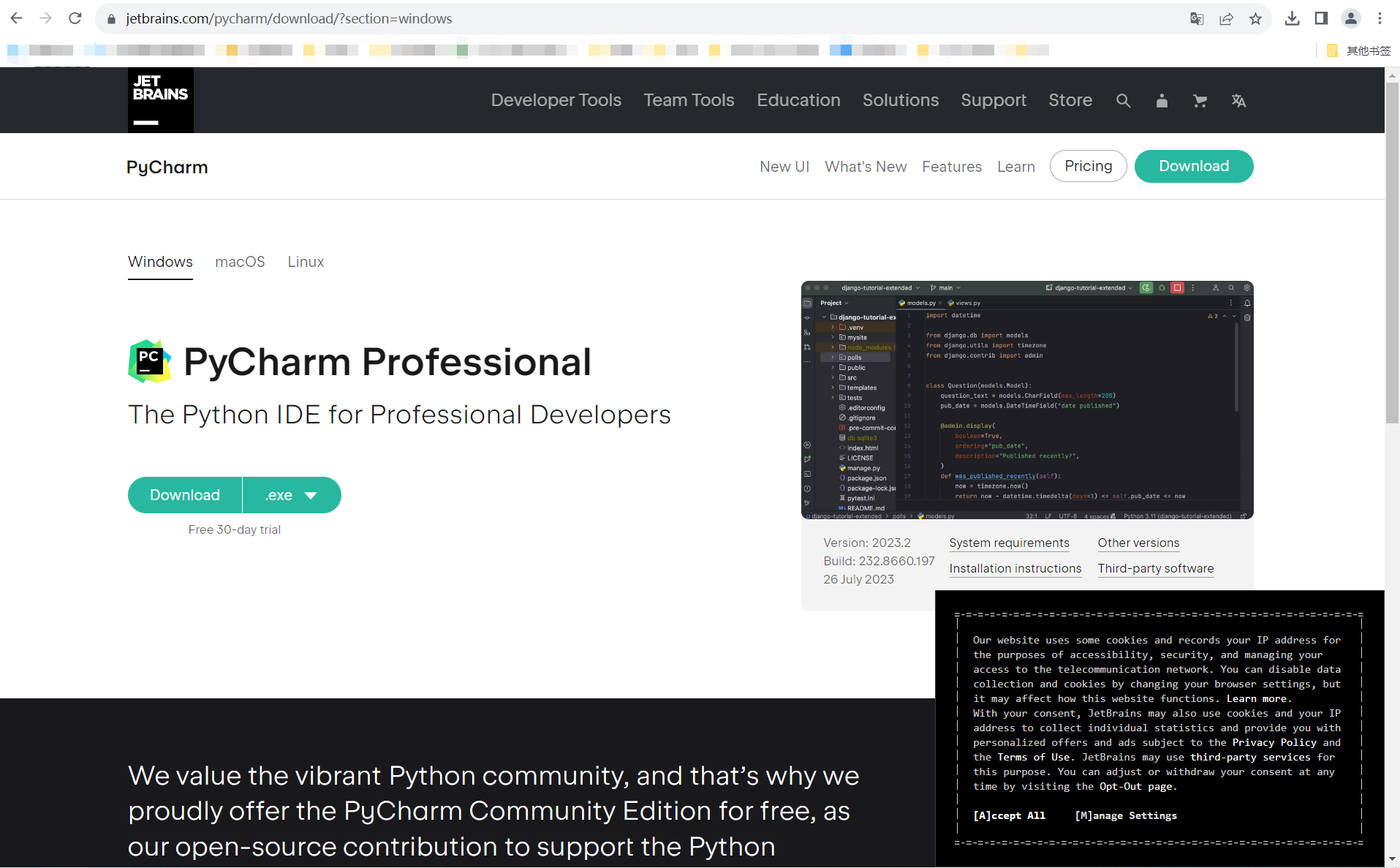Go back using browser back arrow
The height and width of the screenshot is (868, 1400).
coord(17,18)
